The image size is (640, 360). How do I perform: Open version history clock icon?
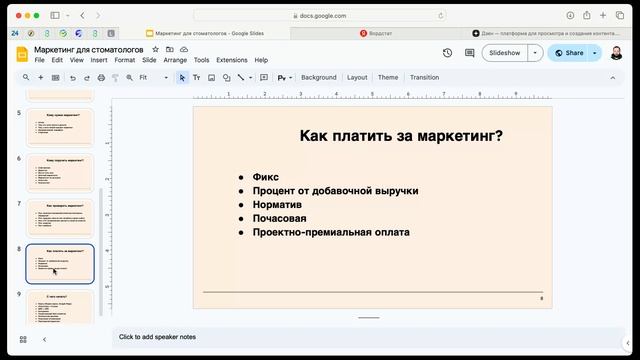(x=447, y=53)
